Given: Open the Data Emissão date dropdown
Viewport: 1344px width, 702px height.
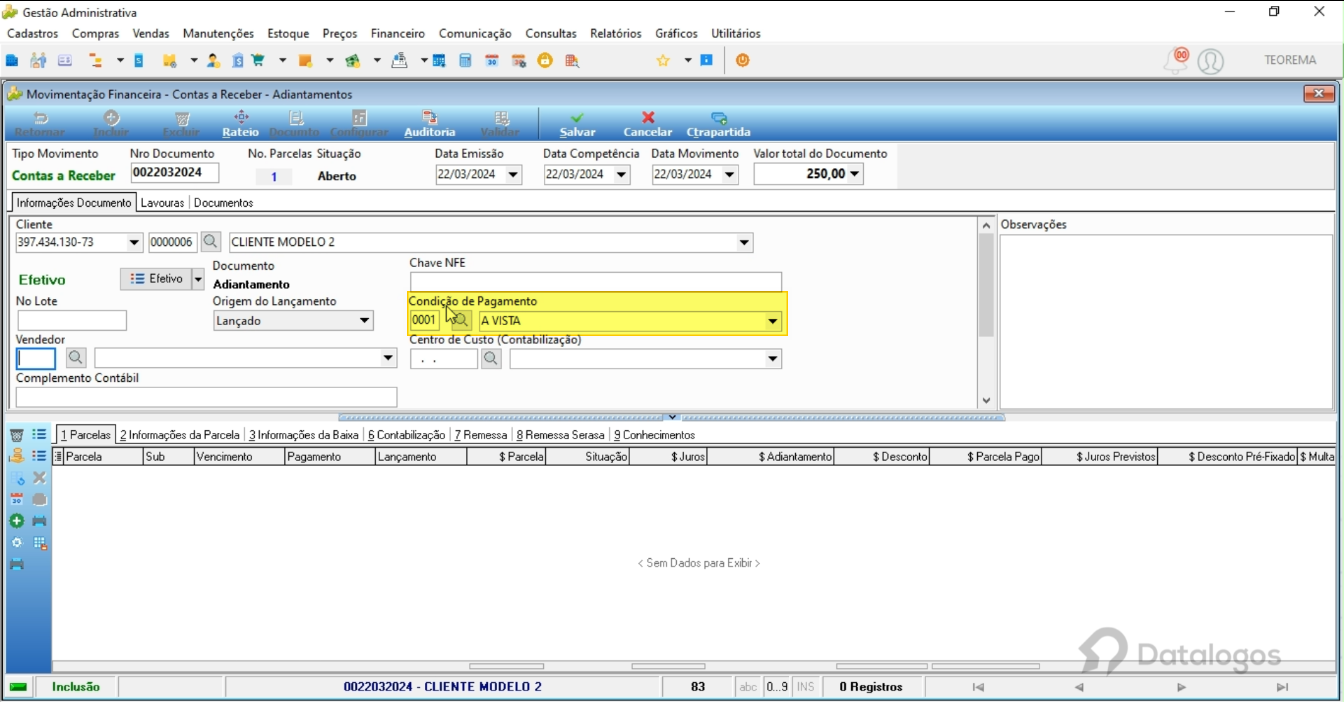Looking at the screenshot, I should [513, 174].
